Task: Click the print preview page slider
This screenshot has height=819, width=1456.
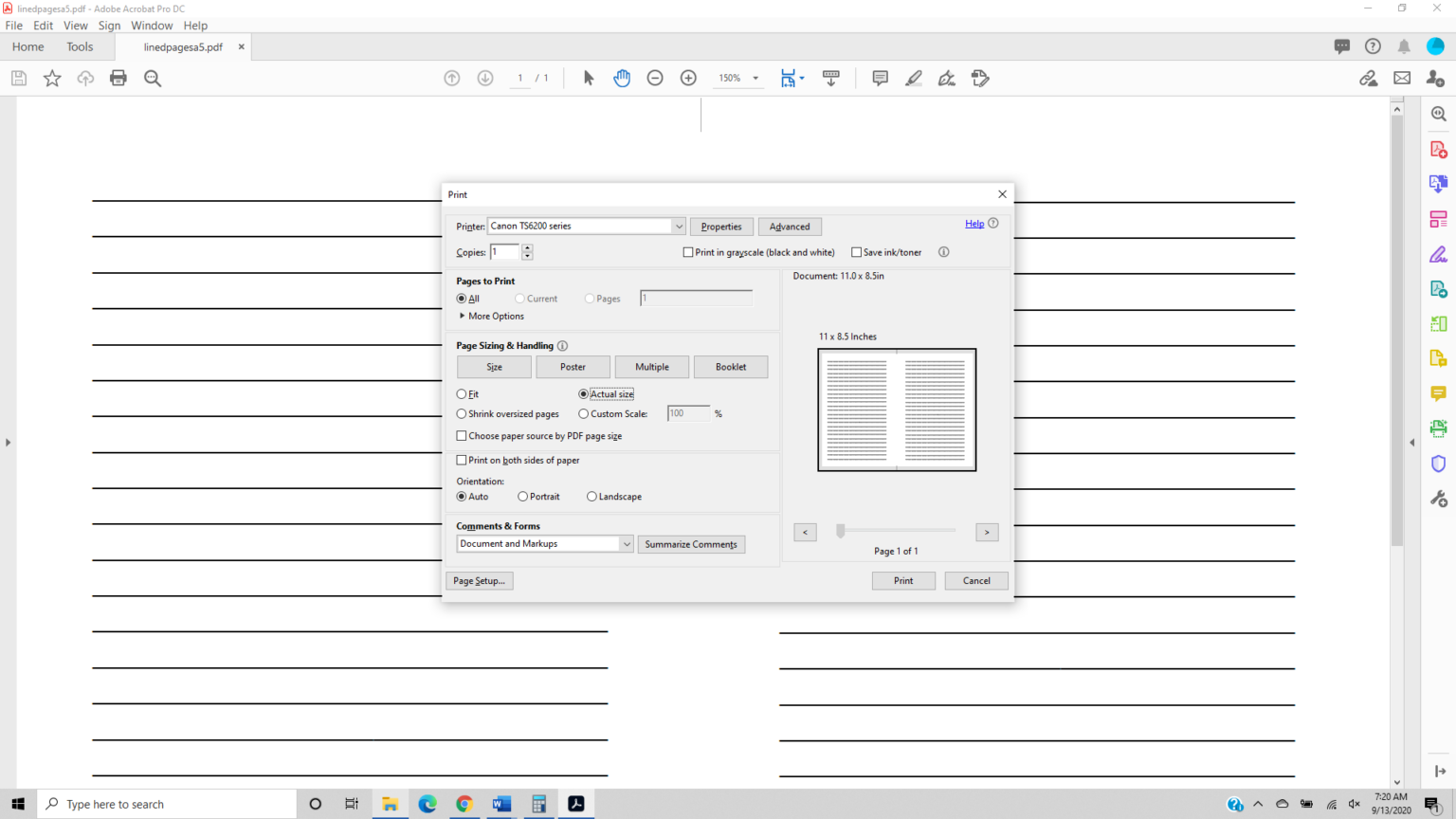Action: tap(842, 532)
